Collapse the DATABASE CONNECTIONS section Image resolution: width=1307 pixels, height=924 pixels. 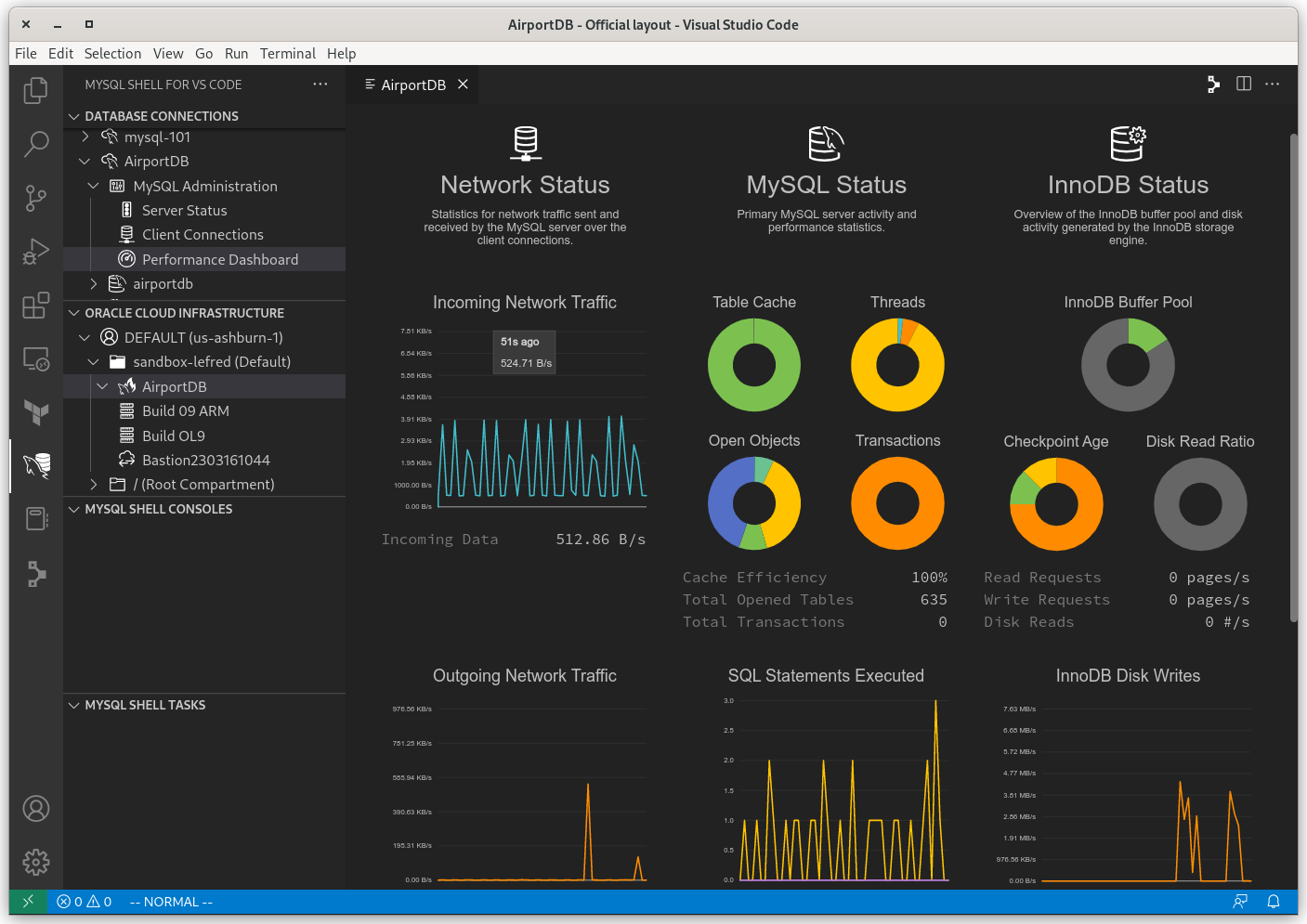tap(74, 115)
